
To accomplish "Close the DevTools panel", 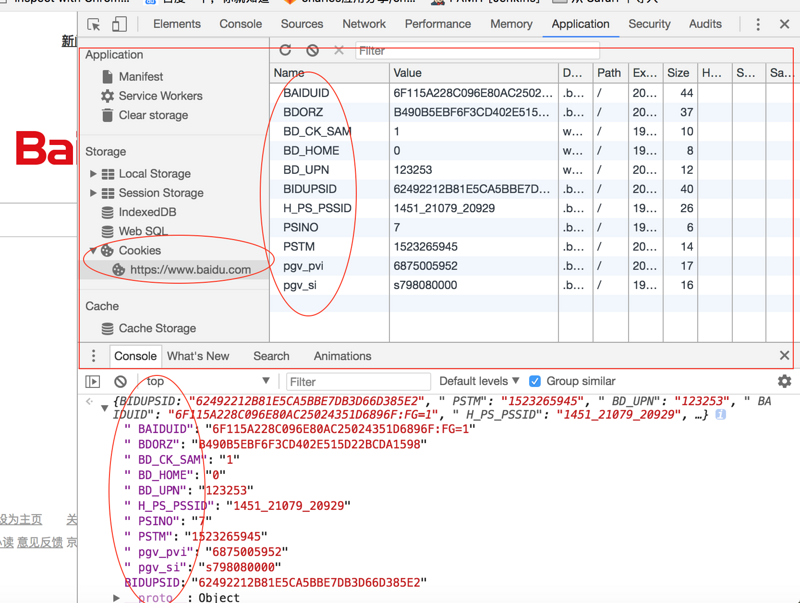I will [x=784, y=24].
